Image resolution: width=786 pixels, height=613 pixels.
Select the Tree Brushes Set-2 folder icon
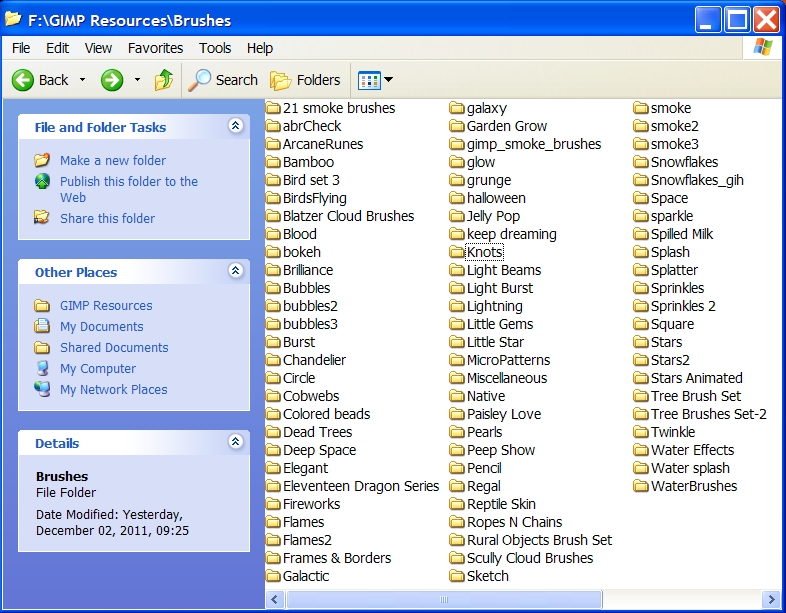coord(641,414)
